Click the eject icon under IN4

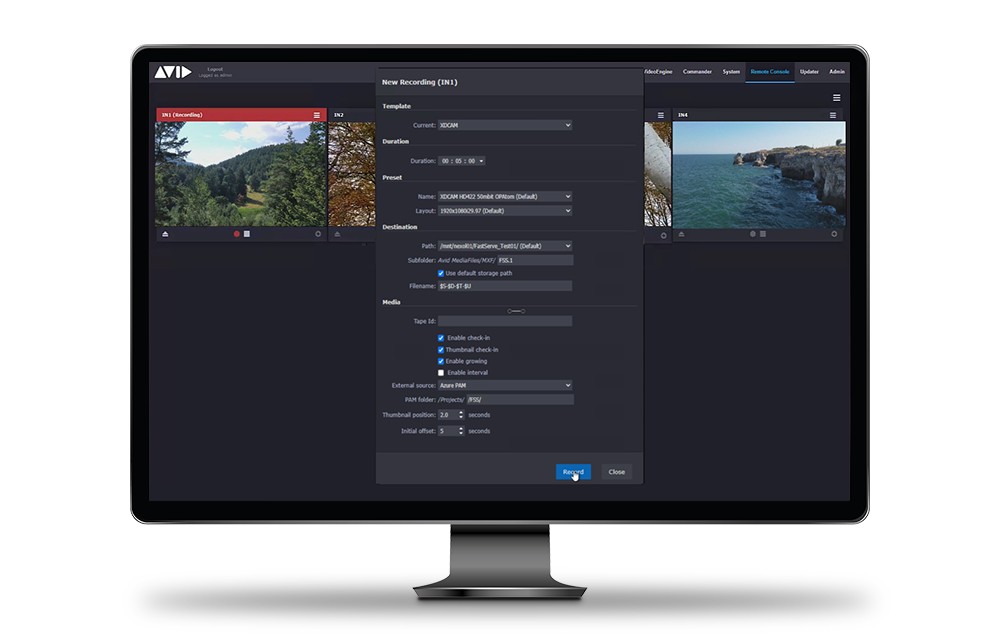tap(679, 233)
